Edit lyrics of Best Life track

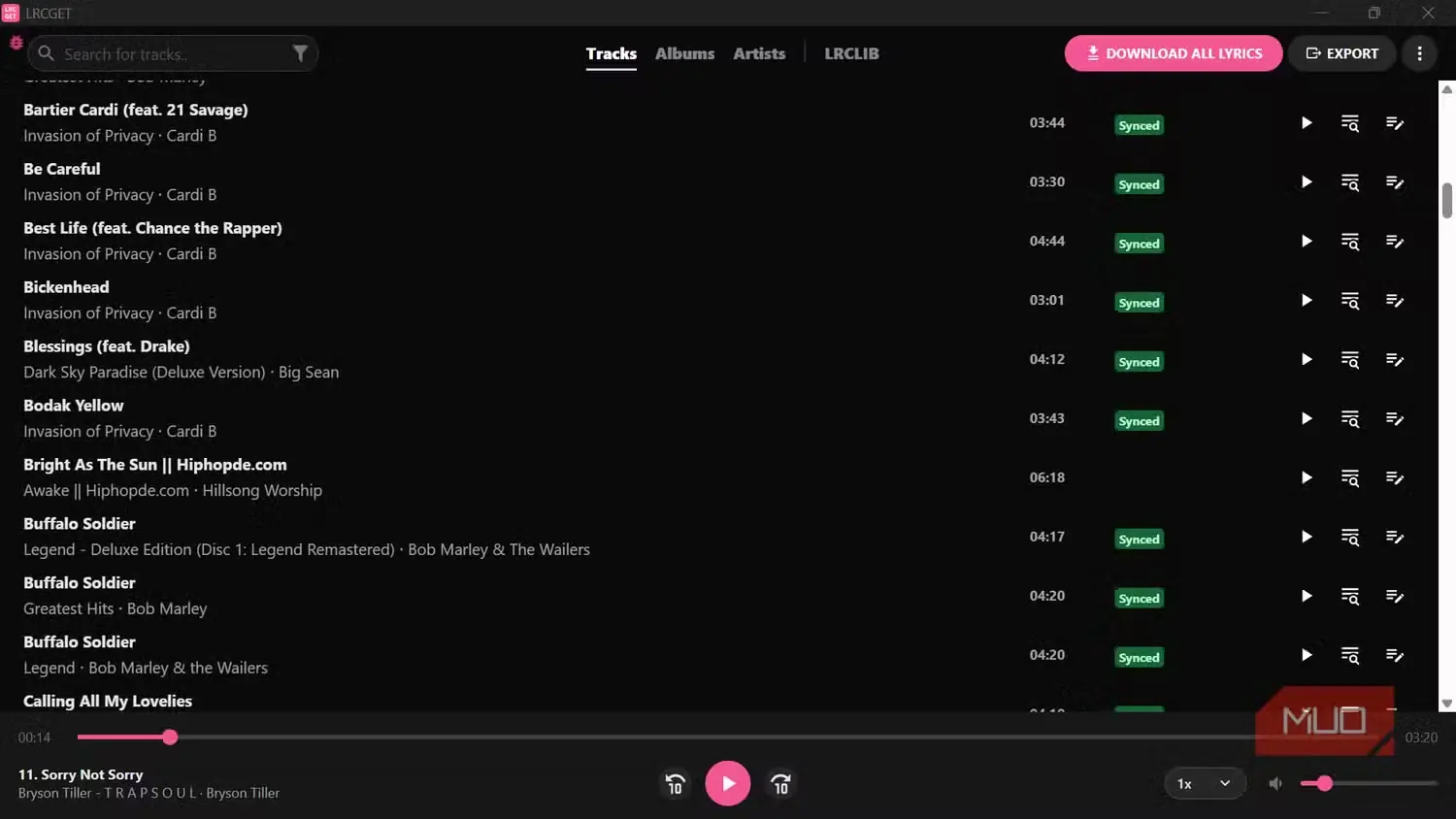coord(1395,242)
